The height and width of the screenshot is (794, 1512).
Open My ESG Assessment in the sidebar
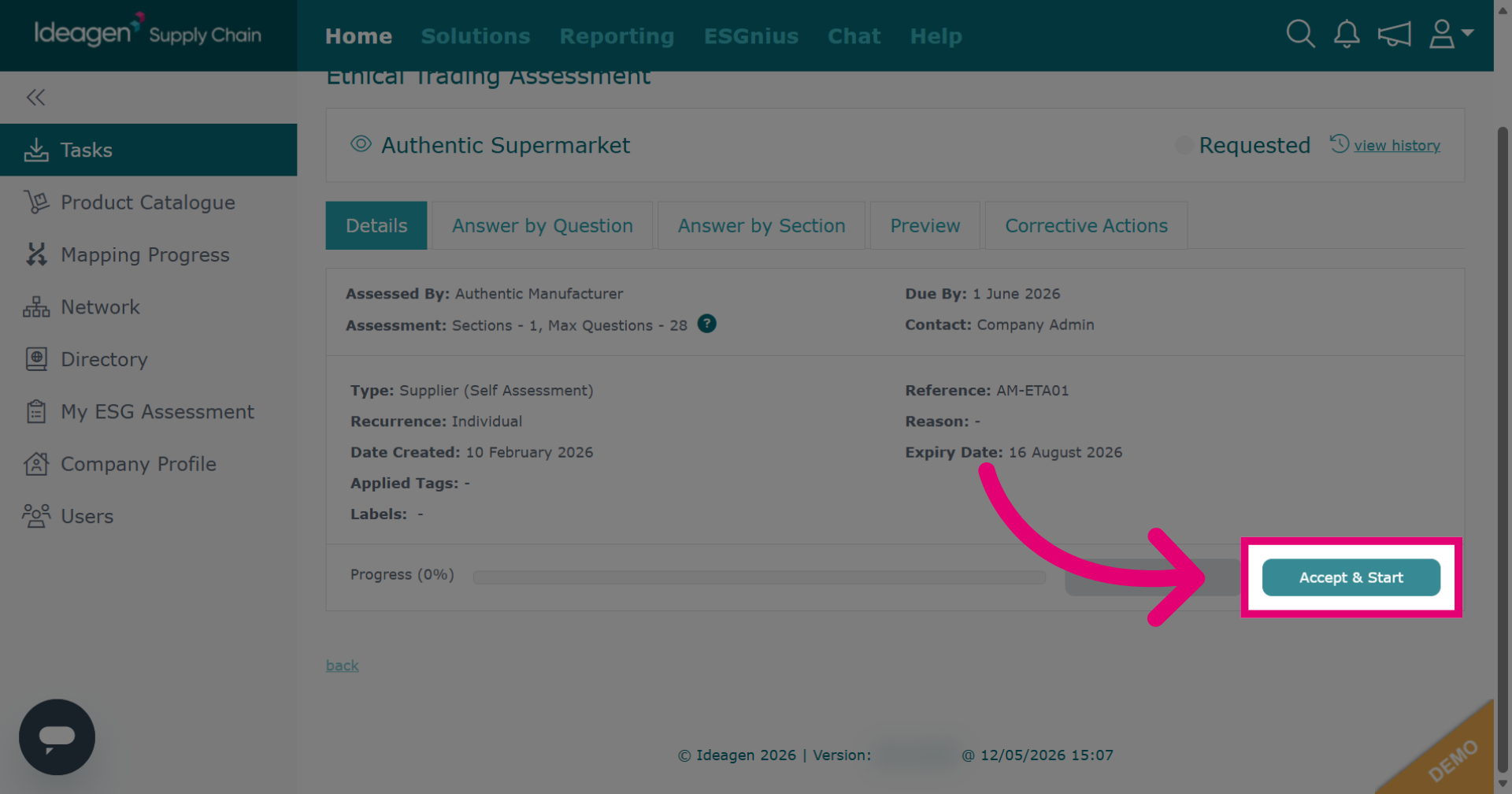click(148, 411)
